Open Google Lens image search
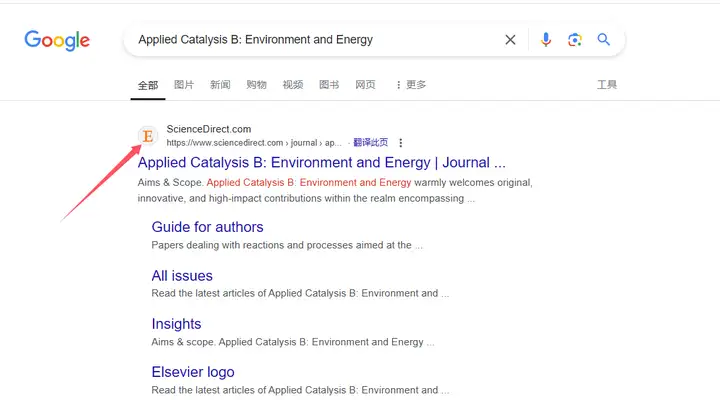 [574, 40]
